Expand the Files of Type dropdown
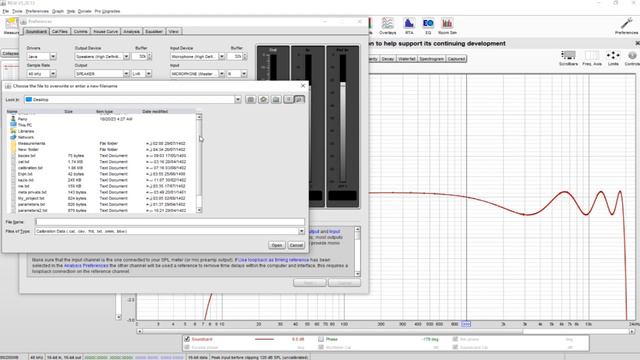Viewport: 640px width, 360px height. (301, 231)
